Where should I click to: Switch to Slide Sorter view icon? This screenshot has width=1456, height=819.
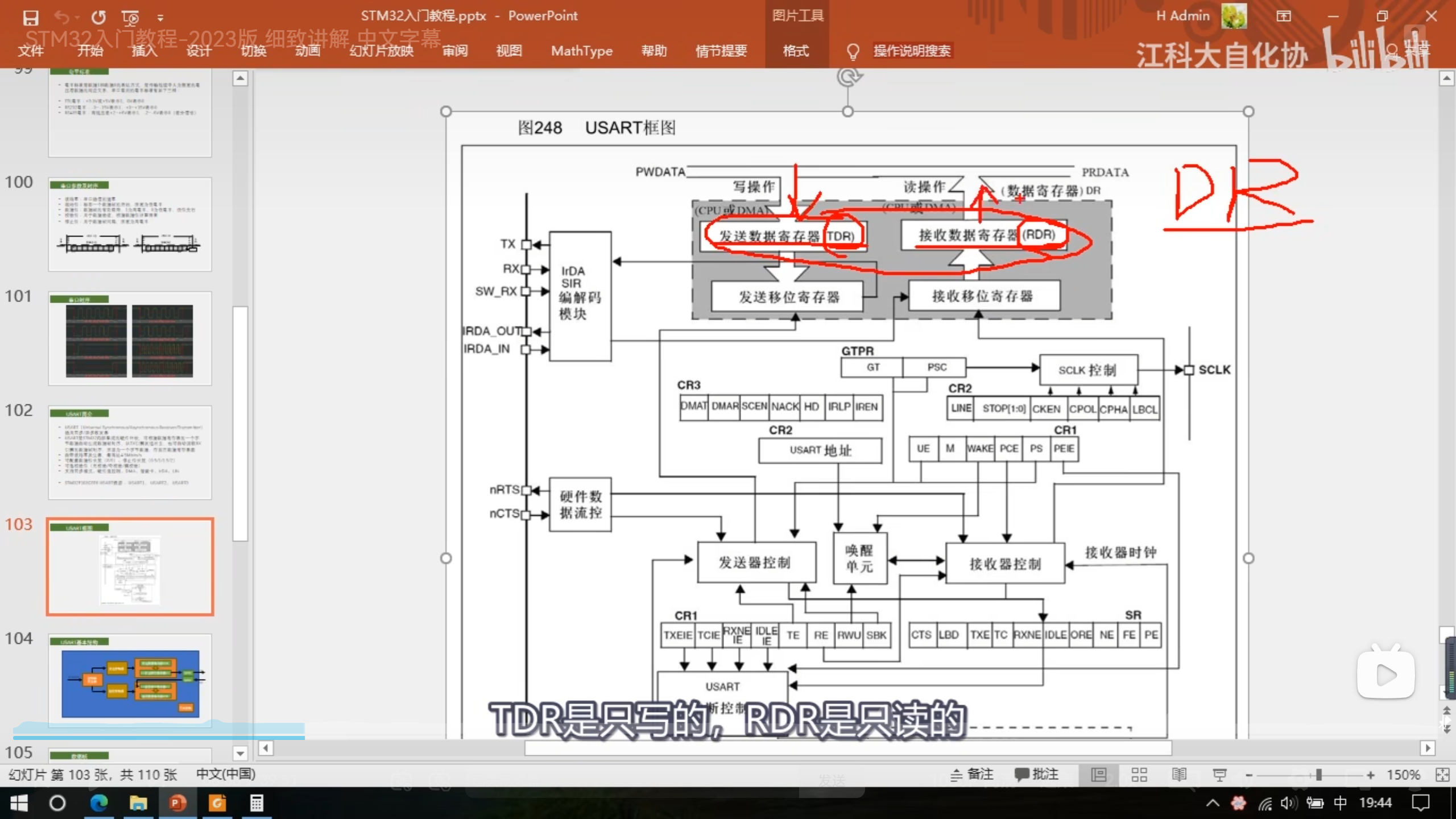click(x=1139, y=774)
